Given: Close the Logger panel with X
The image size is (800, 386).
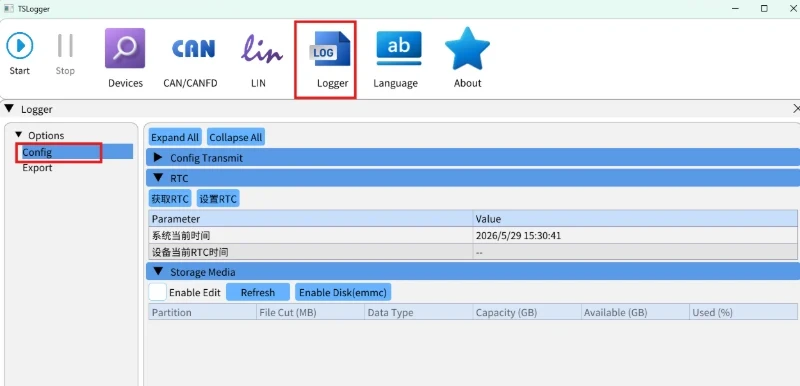Looking at the screenshot, I should 796,109.
